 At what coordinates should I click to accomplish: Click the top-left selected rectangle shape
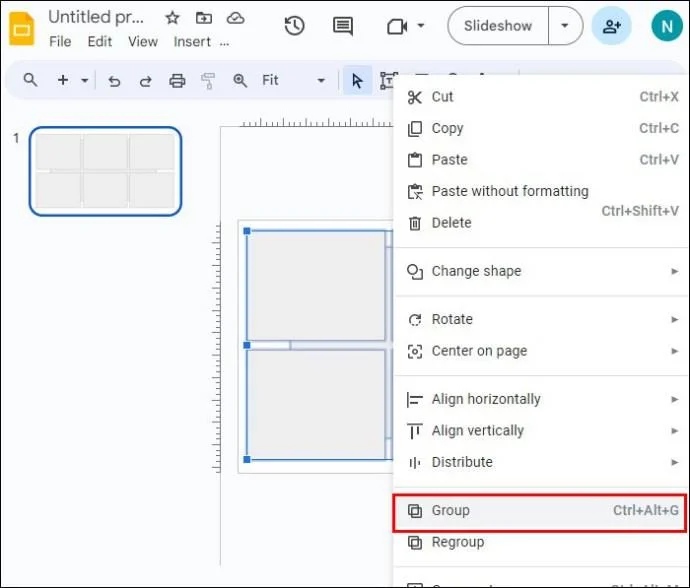click(316, 285)
